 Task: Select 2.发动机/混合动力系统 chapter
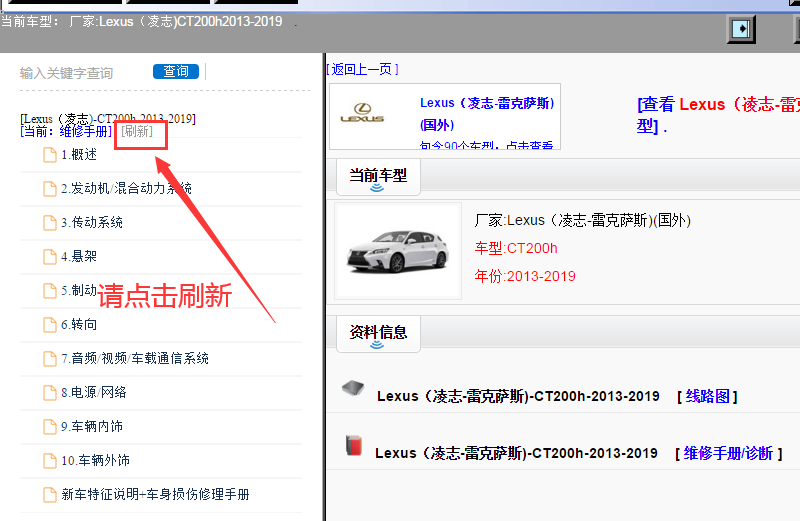127,188
